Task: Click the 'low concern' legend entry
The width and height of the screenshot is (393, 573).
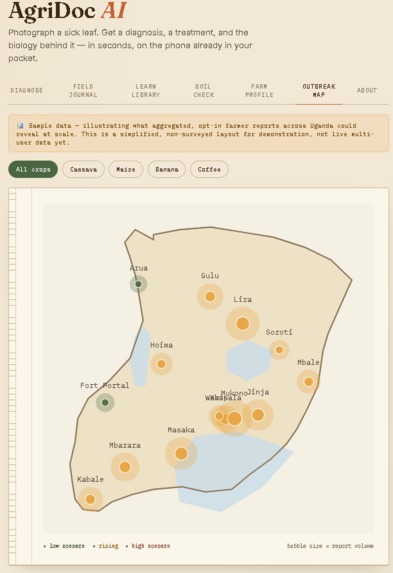Action: pos(64,546)
